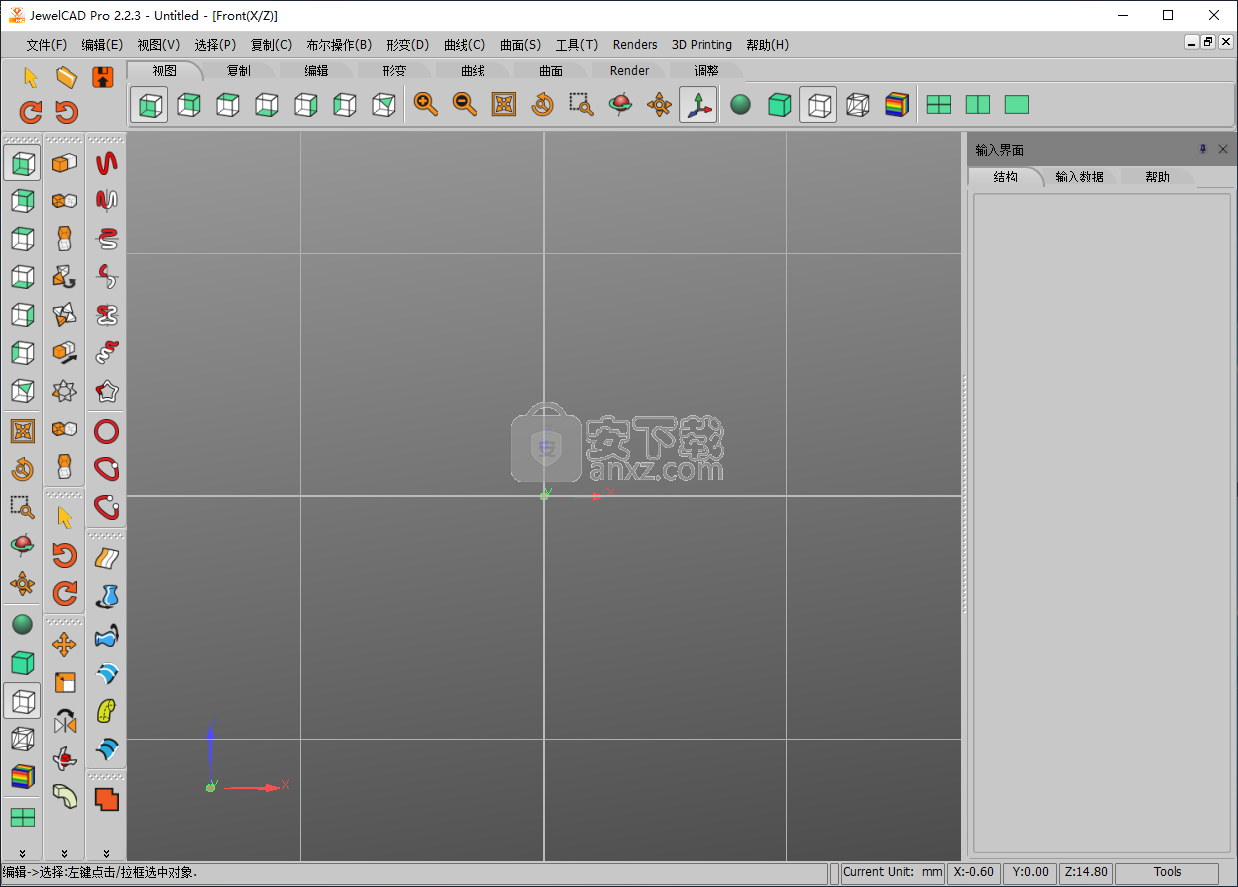Switch to the 复制 toolbar tab
The image size is (1238, 887).
click(239, 70)
